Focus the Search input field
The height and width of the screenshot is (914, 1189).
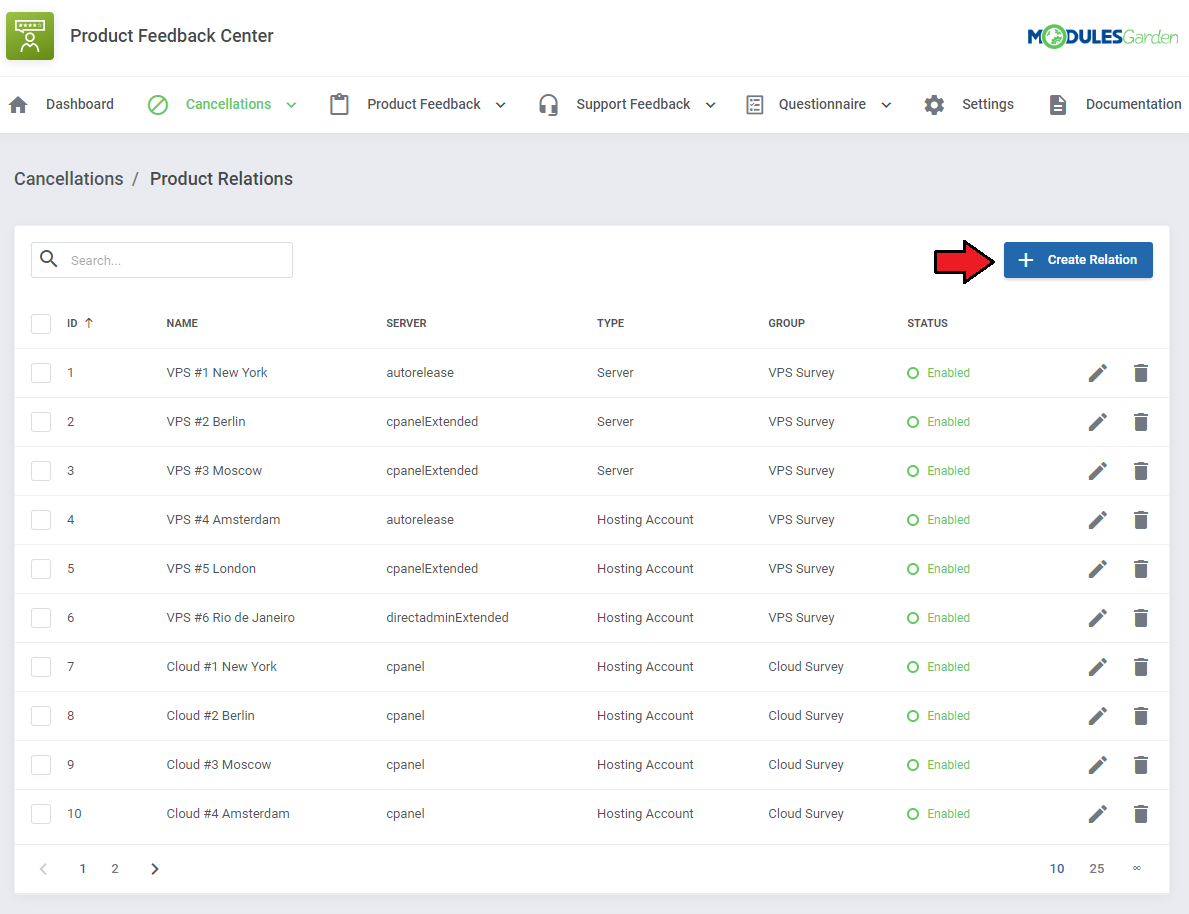tap(162, 260)
